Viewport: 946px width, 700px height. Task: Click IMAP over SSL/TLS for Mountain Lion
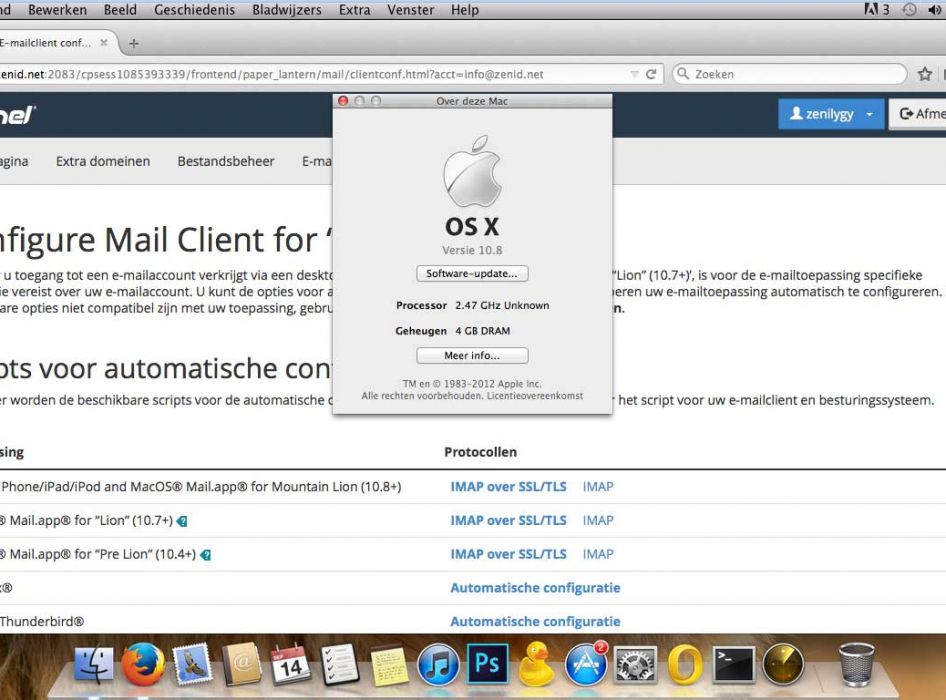(x=509, y=487)
